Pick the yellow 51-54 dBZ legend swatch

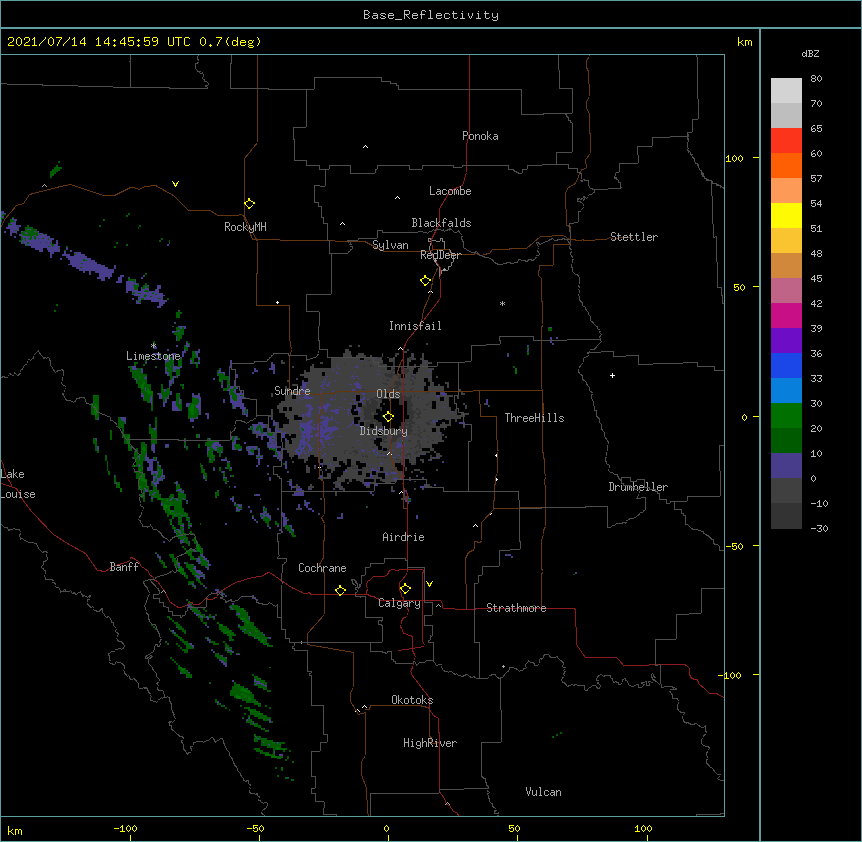786,215
